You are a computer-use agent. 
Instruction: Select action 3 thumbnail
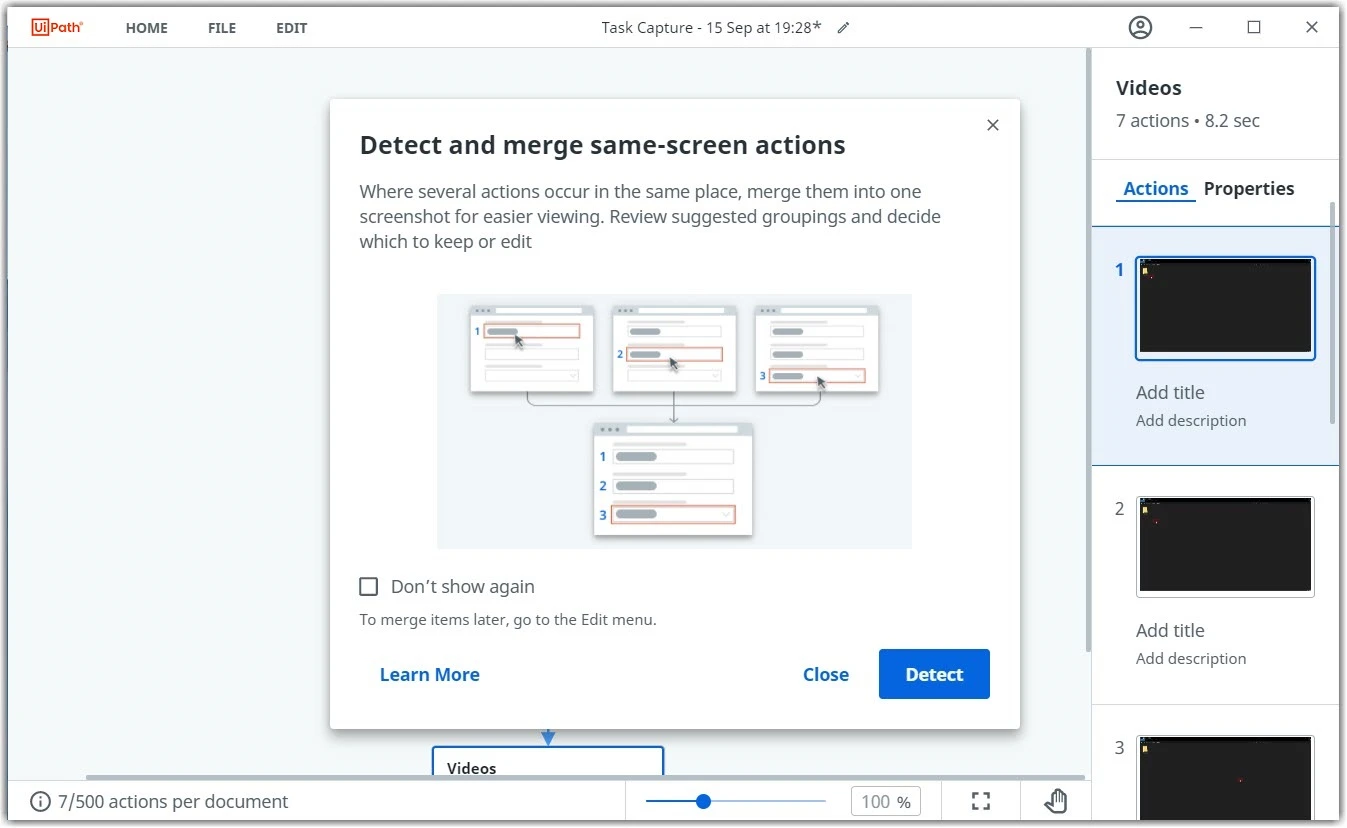1225,777
